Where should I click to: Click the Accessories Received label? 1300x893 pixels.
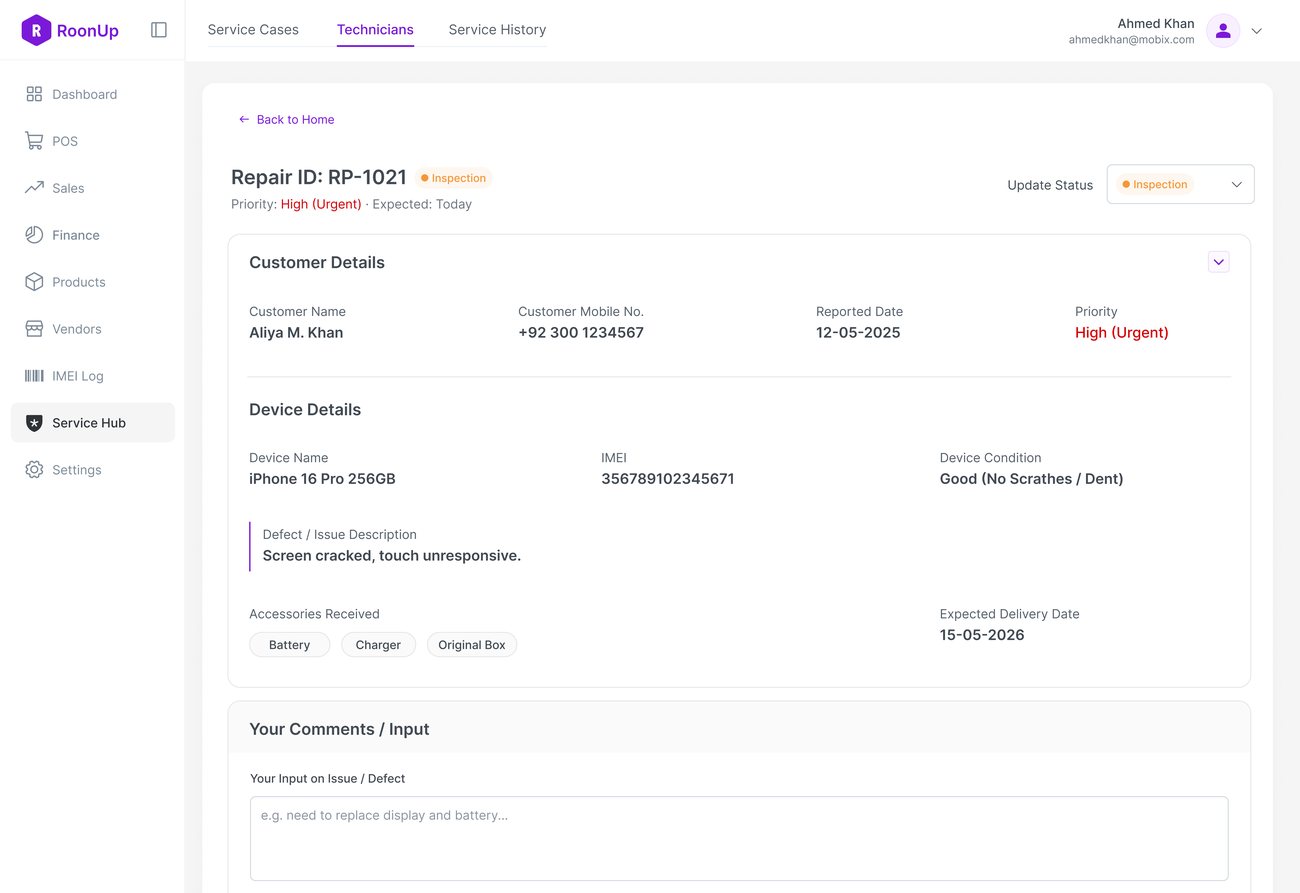[314, 614]
